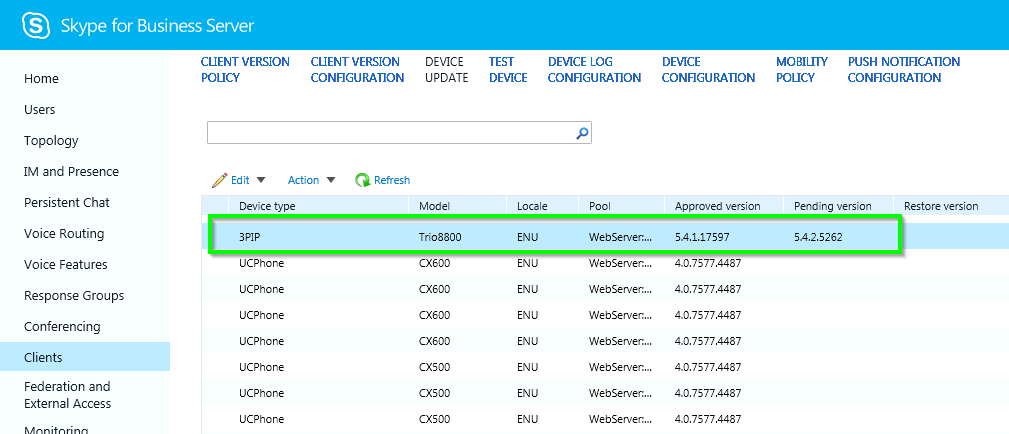Sort by Approved version column header
Screen dimensions: 1009x434
pos(717,206)
